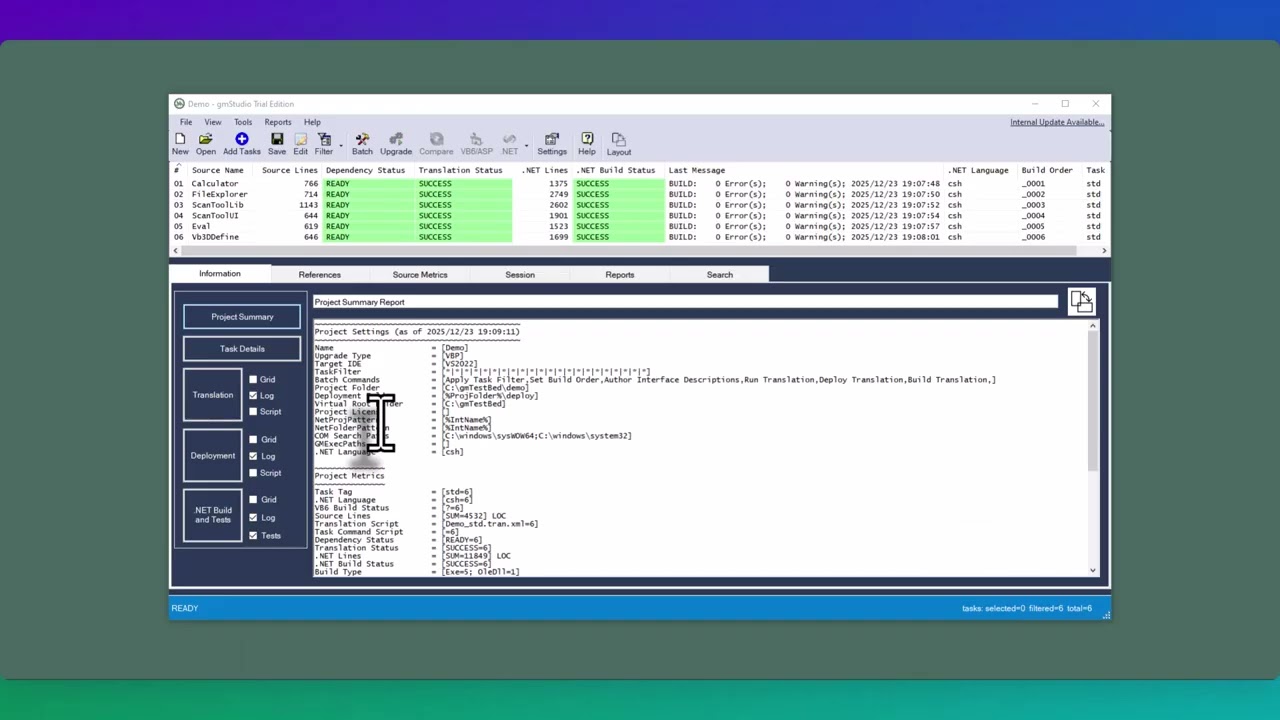Viewport: 1280px width, 720px height.
Task: Toggle Translation Grid checkbox
Action: pyautogui.click(x=253, y=380)
